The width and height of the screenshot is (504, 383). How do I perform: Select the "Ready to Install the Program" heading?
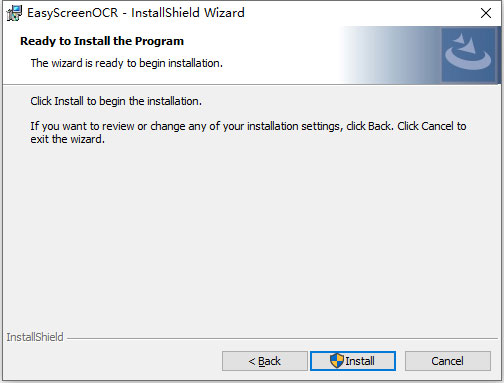[x=102, y=41]
